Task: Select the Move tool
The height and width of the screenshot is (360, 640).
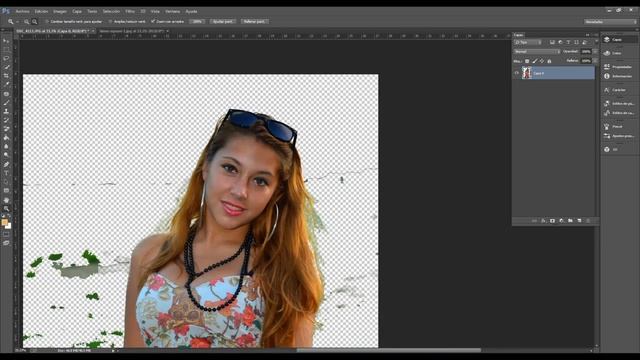Action: point(6,41)
